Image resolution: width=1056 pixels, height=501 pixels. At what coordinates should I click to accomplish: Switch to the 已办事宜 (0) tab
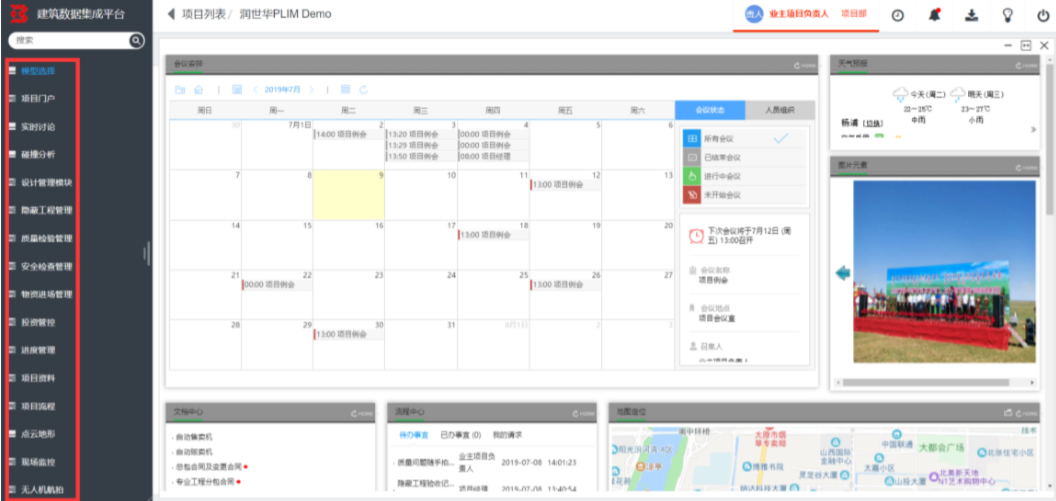pos(460,435)
